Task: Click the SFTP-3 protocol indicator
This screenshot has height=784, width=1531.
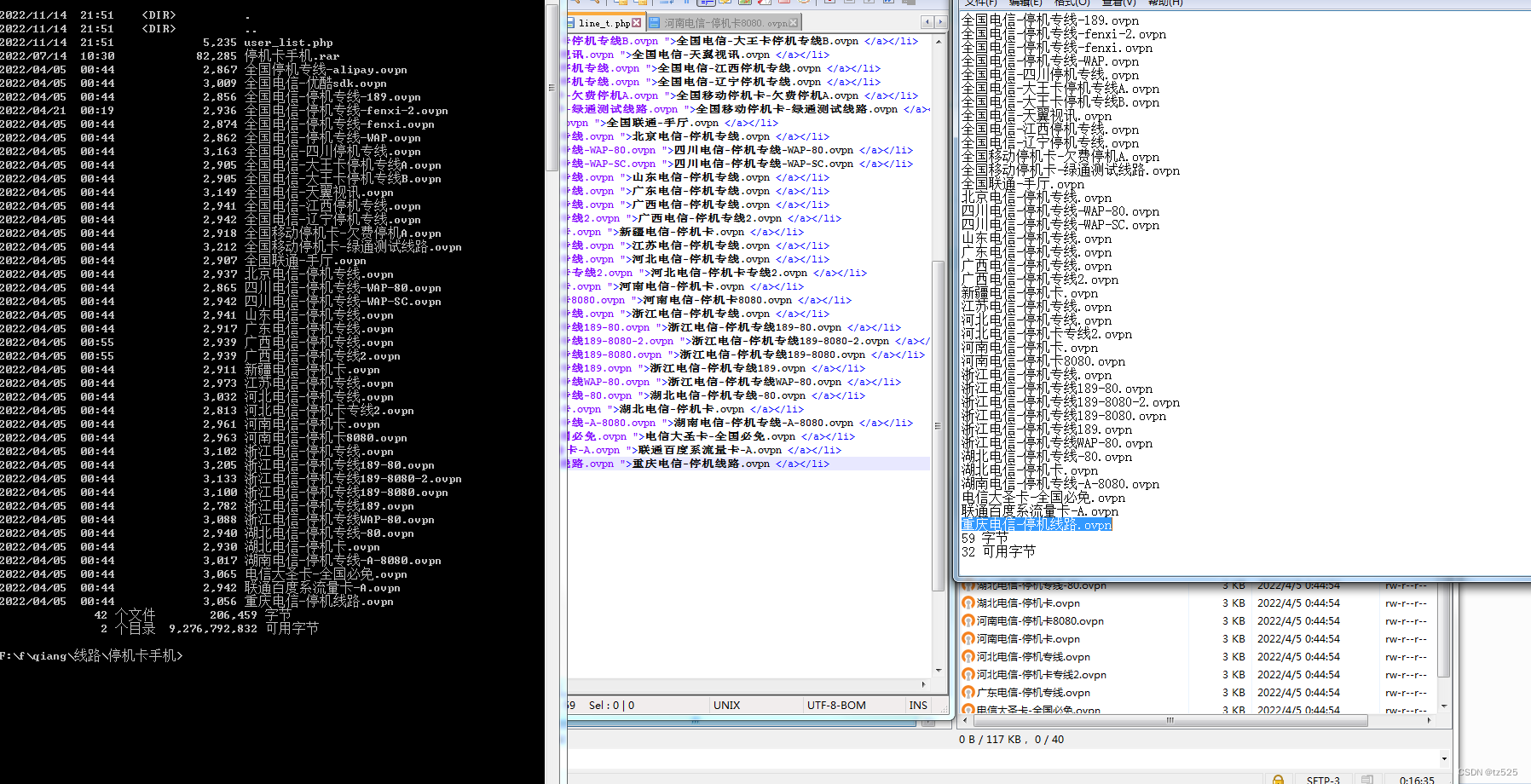Action: [x=1323, y=780]
